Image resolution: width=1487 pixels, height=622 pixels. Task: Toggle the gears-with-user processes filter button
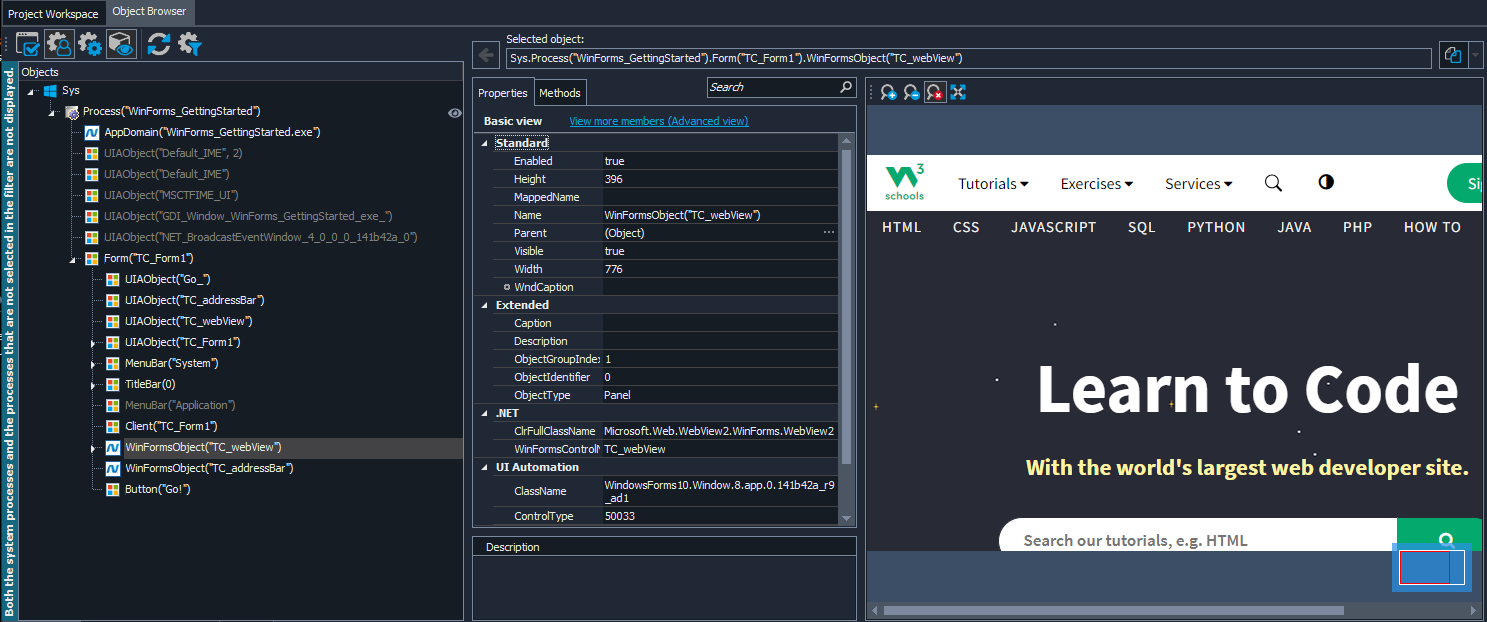click(x=59, y=44)
